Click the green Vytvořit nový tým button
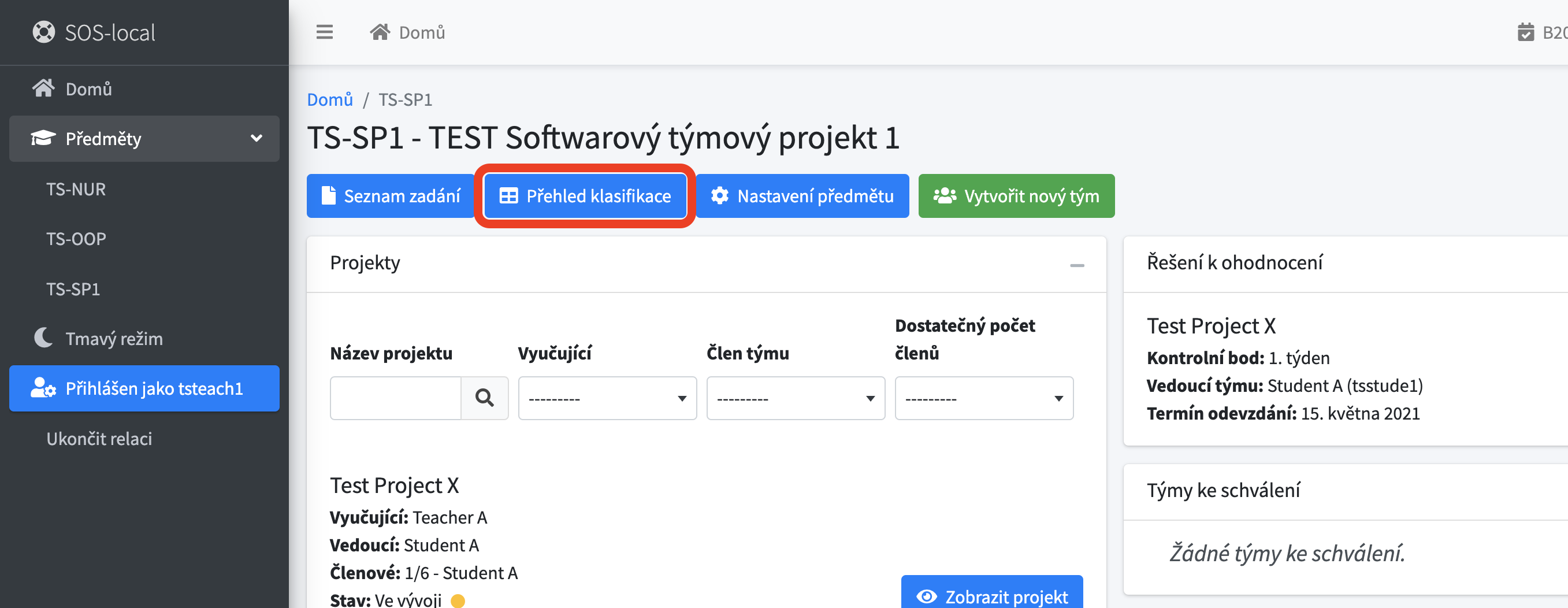Image resolution: width=1568 pixels, height=608 pixels. (1016, 196)
